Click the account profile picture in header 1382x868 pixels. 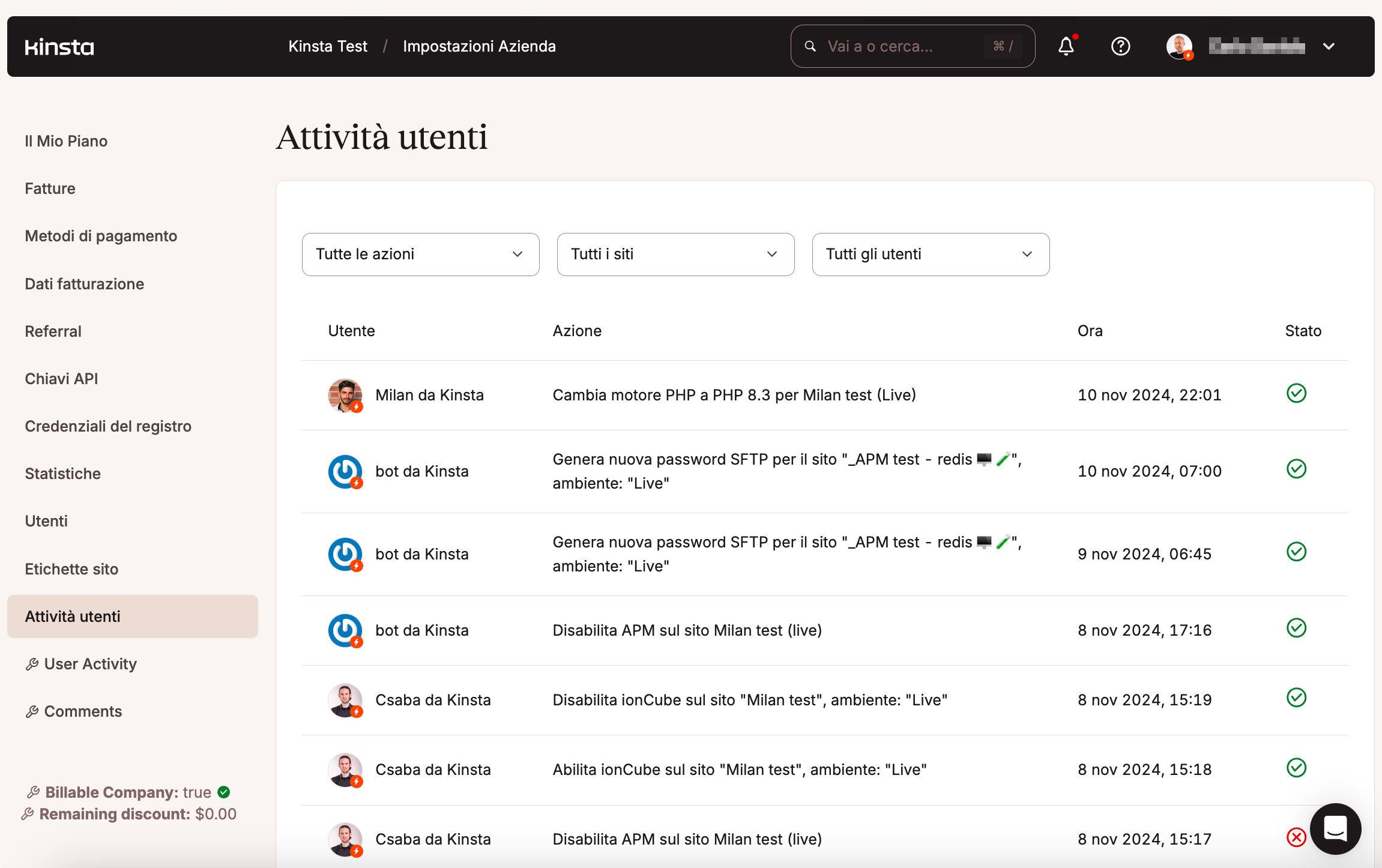click(1179, 46)
